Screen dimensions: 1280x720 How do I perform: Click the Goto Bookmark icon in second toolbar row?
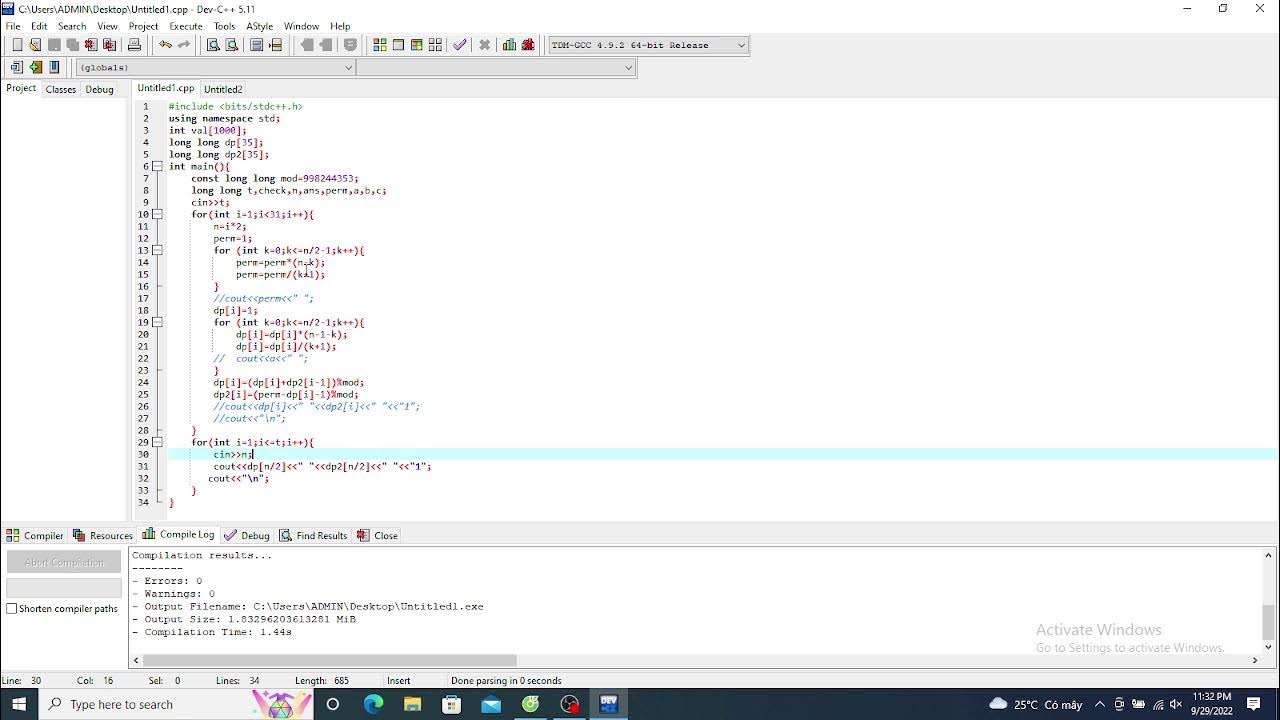click(54, 67)
